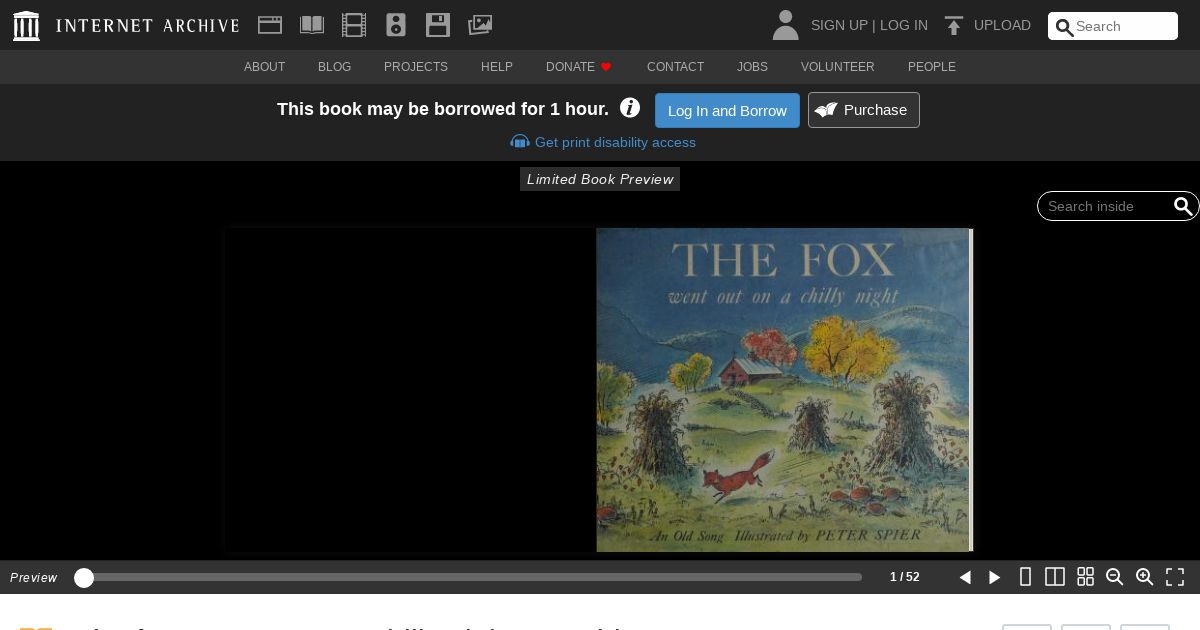Click the top search magnifier icon

click(1064, 27)
